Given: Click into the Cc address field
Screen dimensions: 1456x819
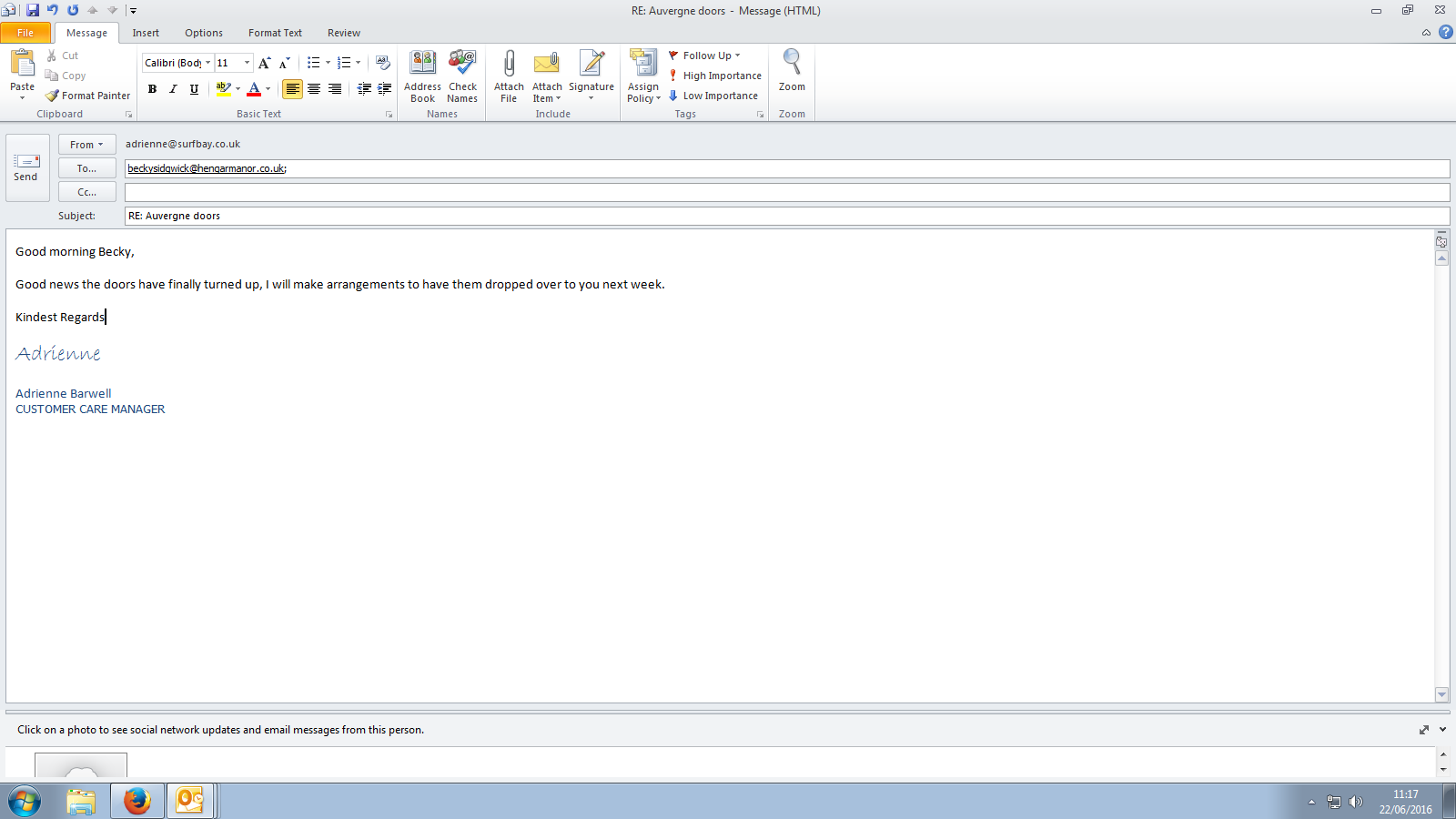Looking at the screenshot, I should (787, 192).
